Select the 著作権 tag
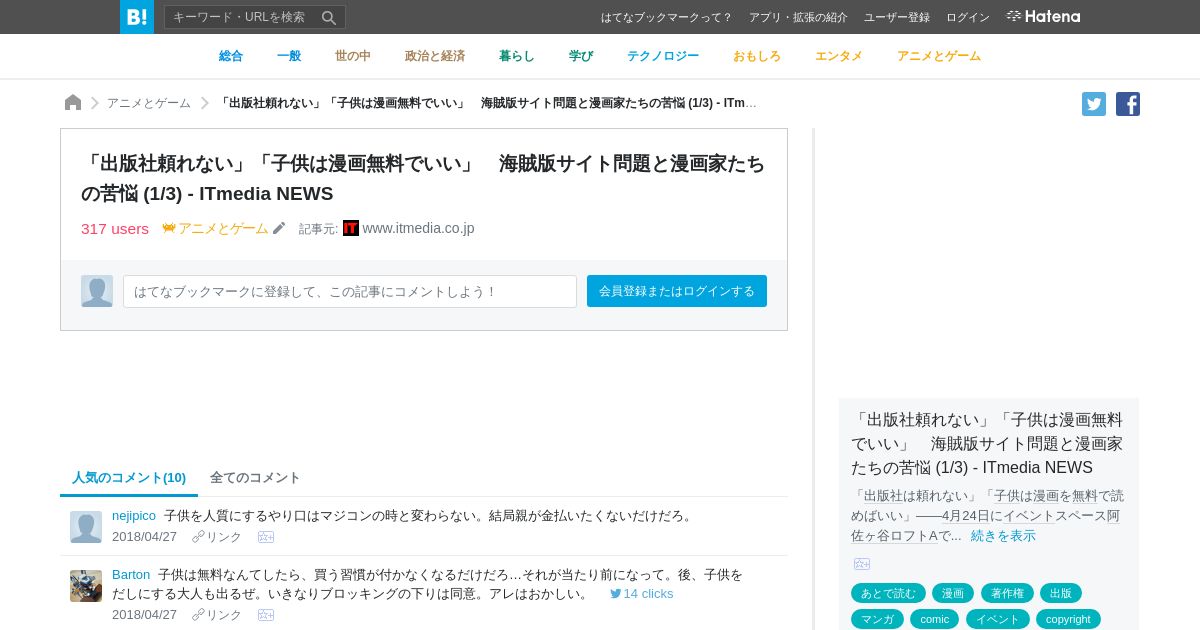Viewport: 1200px width, 630px height. [x=1007, y=593]
